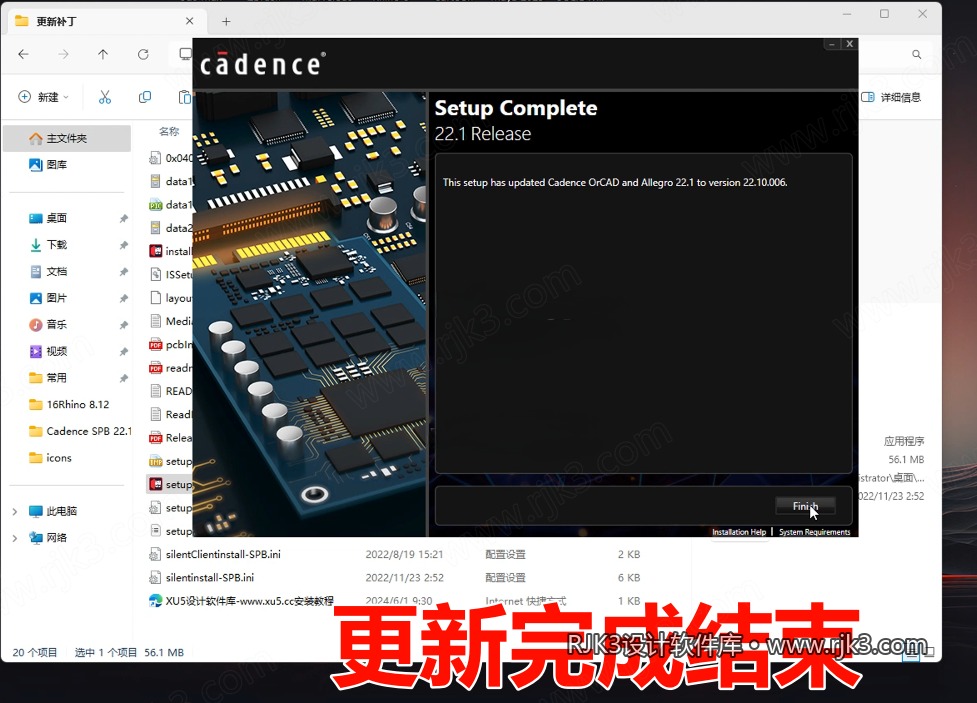
Task: Select the 0x04 file row
Action: tap(170, 158)
